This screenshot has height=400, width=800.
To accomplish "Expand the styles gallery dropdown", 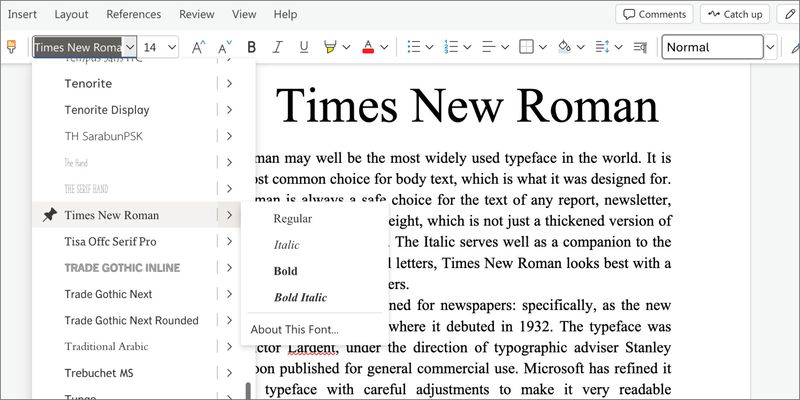I will (x=770, y=47).
